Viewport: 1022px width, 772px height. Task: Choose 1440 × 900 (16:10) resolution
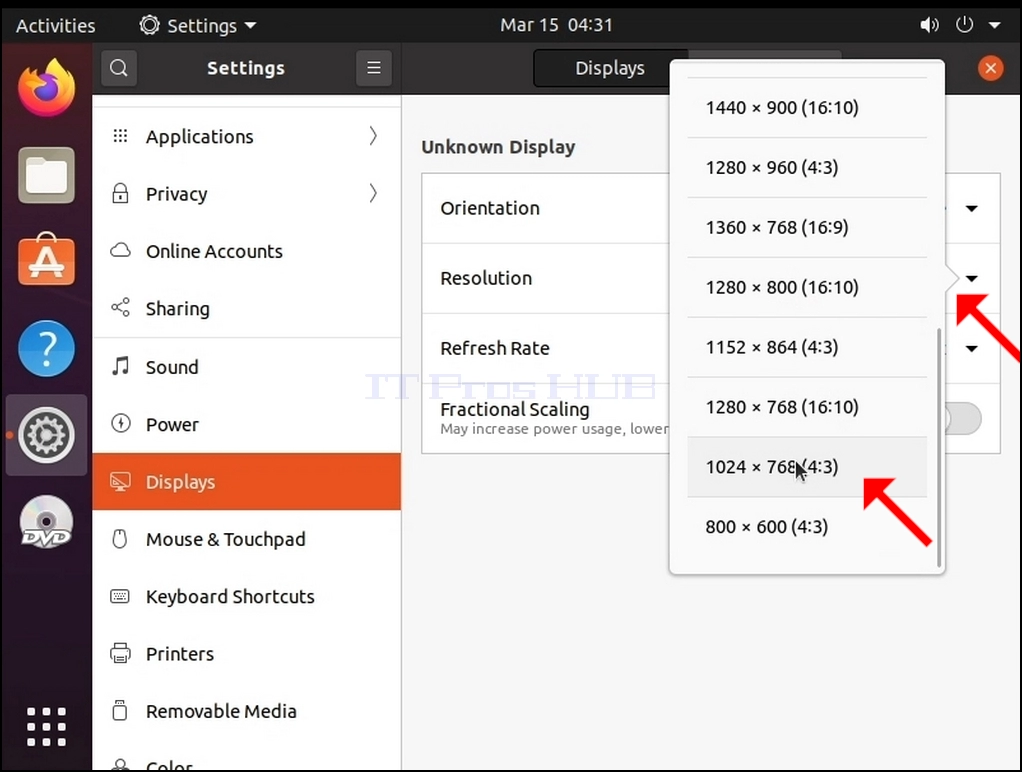pos(807,108)
